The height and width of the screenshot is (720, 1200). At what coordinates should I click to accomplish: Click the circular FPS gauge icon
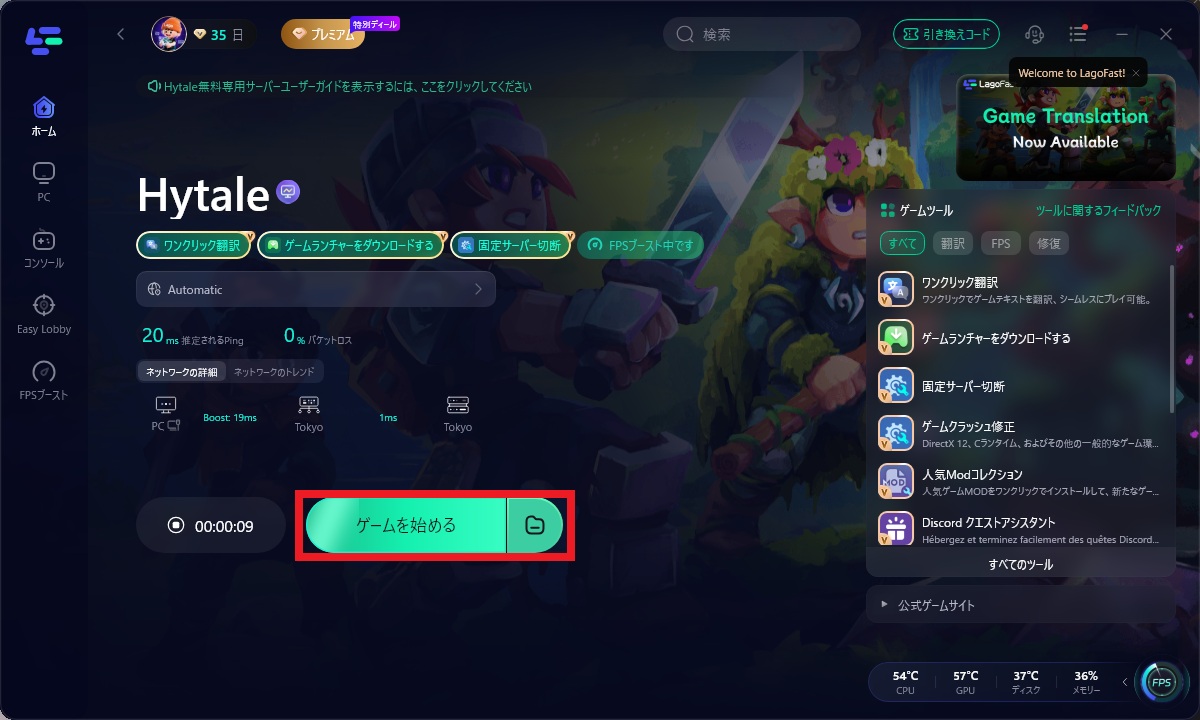pos(1161,683)
